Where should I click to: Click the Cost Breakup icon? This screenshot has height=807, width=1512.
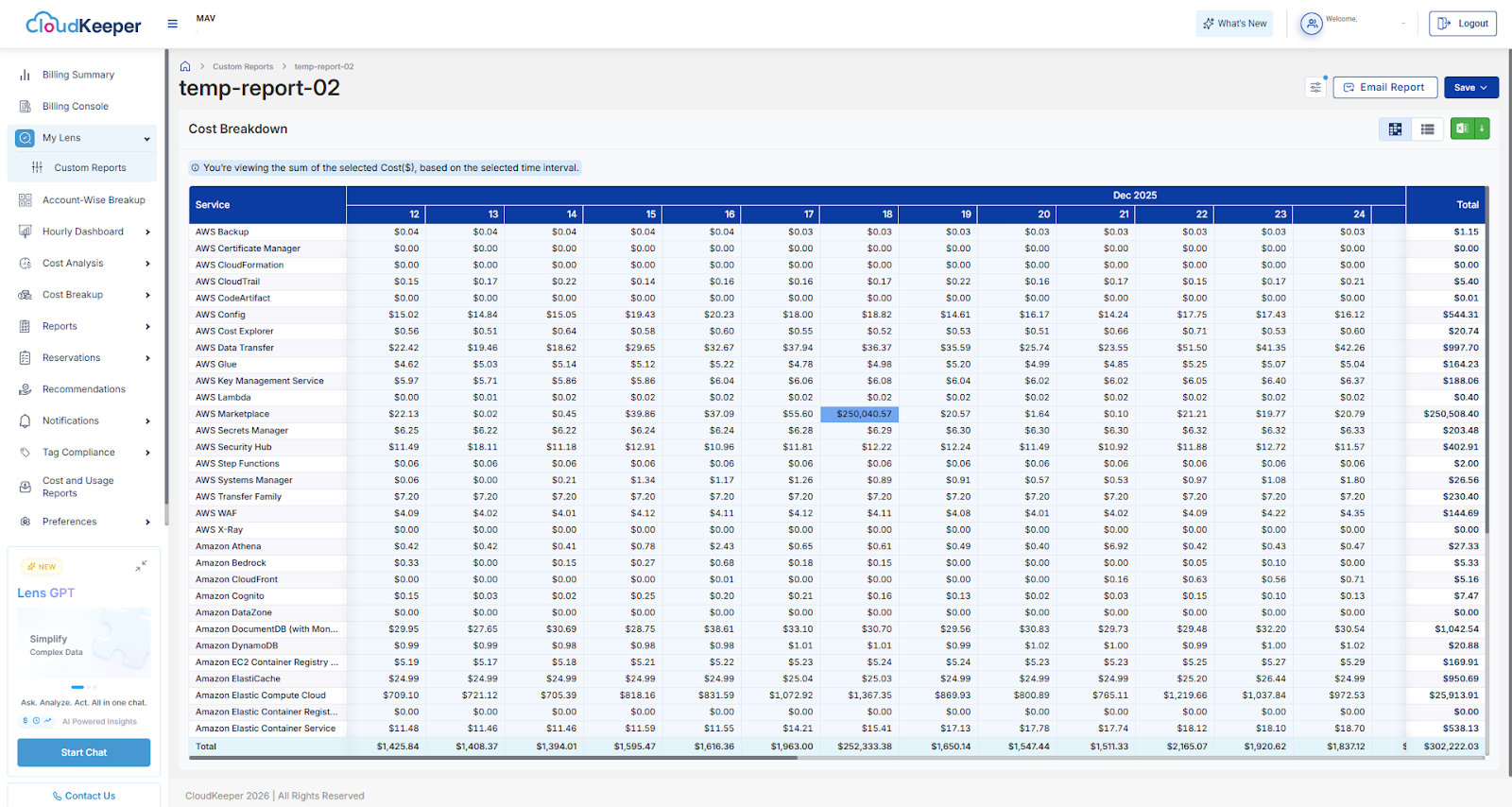(25, 295)
